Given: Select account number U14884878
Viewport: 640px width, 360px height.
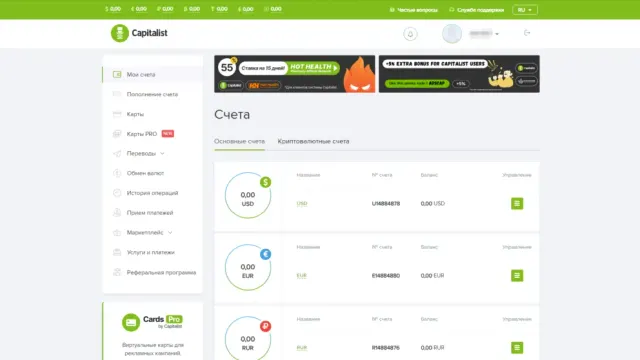Looking at the screenshot, I should (x=386, y=203).
